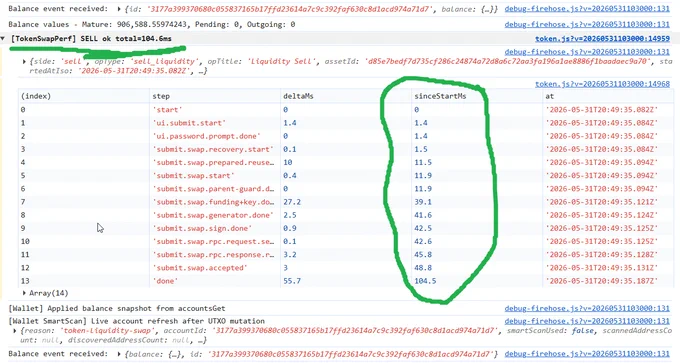Select the [Wallet] Applied balance snapshot from accountsGet line
Viewport: 680px width, 363px height.
116,308
